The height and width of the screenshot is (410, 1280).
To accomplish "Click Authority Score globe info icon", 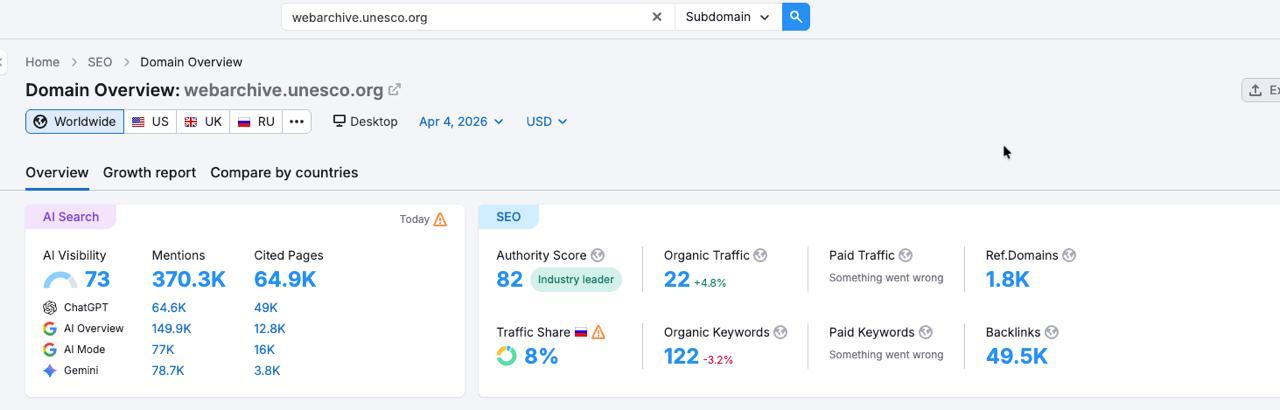I will point(598,256).
